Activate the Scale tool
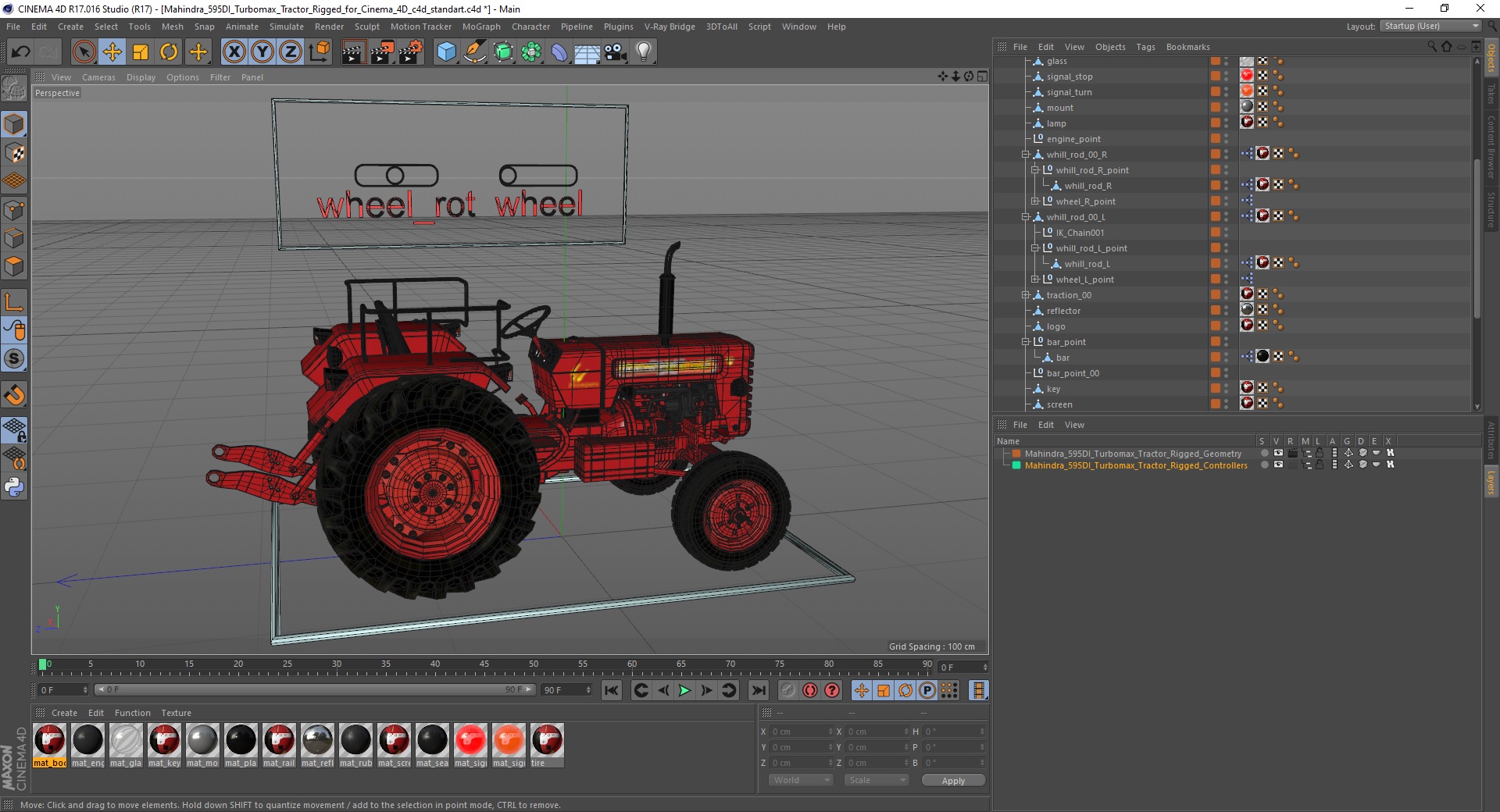This screenshot has height=812, width=1500. (141, 52)
